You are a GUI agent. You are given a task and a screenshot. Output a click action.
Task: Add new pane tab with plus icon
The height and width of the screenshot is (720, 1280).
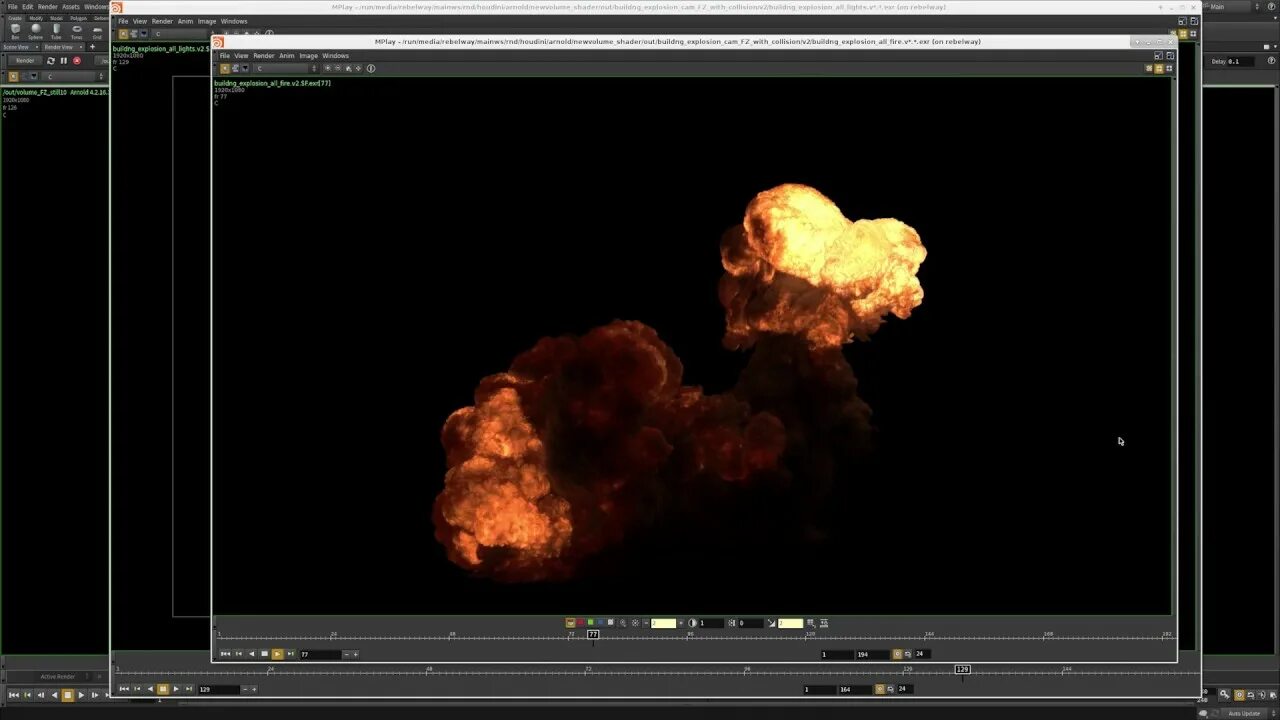(x=93, y=47)
